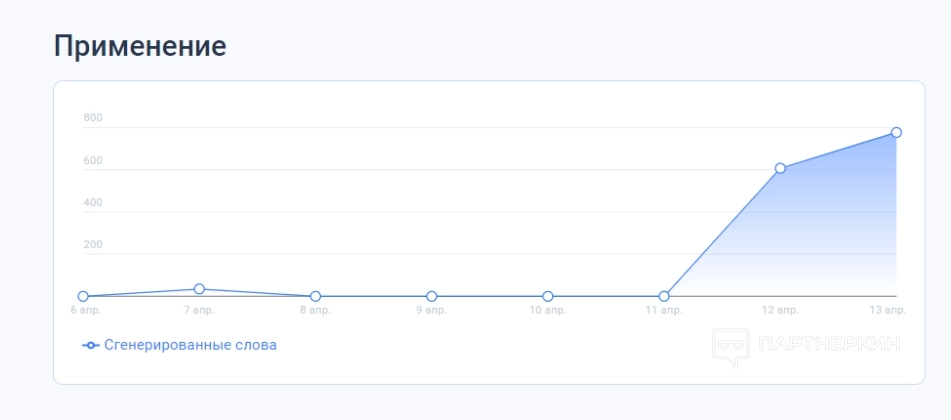Click the data point for 6 апр.
Image resolution: width=951 pixels, height=420 pixels.
click(x=83, y=296)
